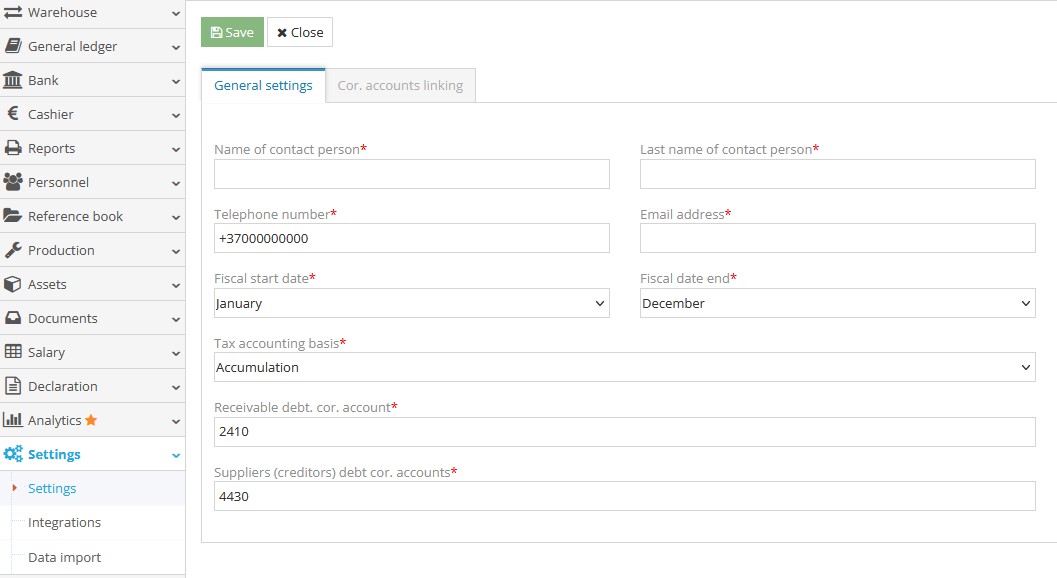The height and width of the screenshot is (578, 1057).
Task: Click the Analytics chart icon
Action: point(13,420)
